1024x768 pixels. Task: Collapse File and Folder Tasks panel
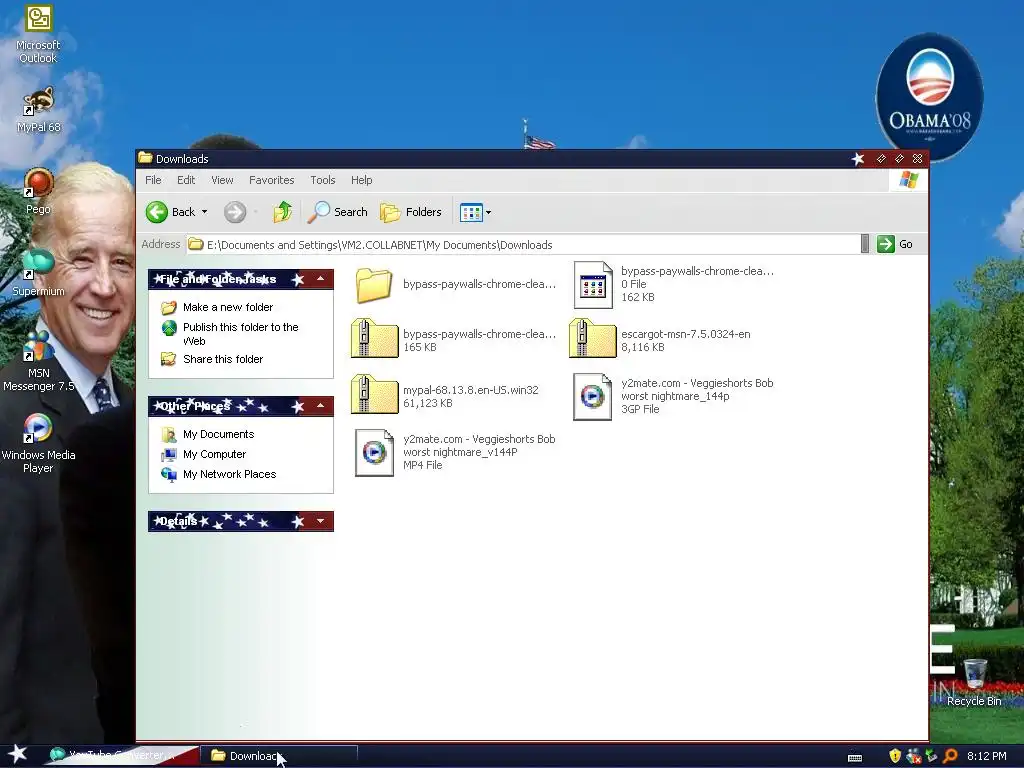tap(321, 279)
